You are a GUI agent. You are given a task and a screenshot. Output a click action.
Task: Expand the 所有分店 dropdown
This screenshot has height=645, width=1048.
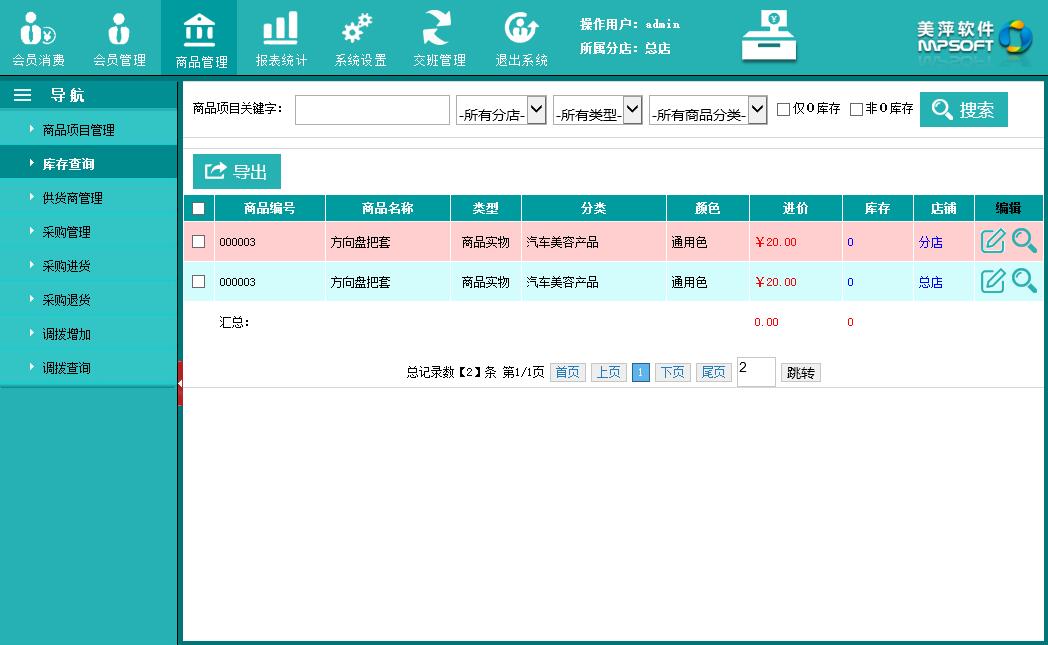[x=501, y=110]
